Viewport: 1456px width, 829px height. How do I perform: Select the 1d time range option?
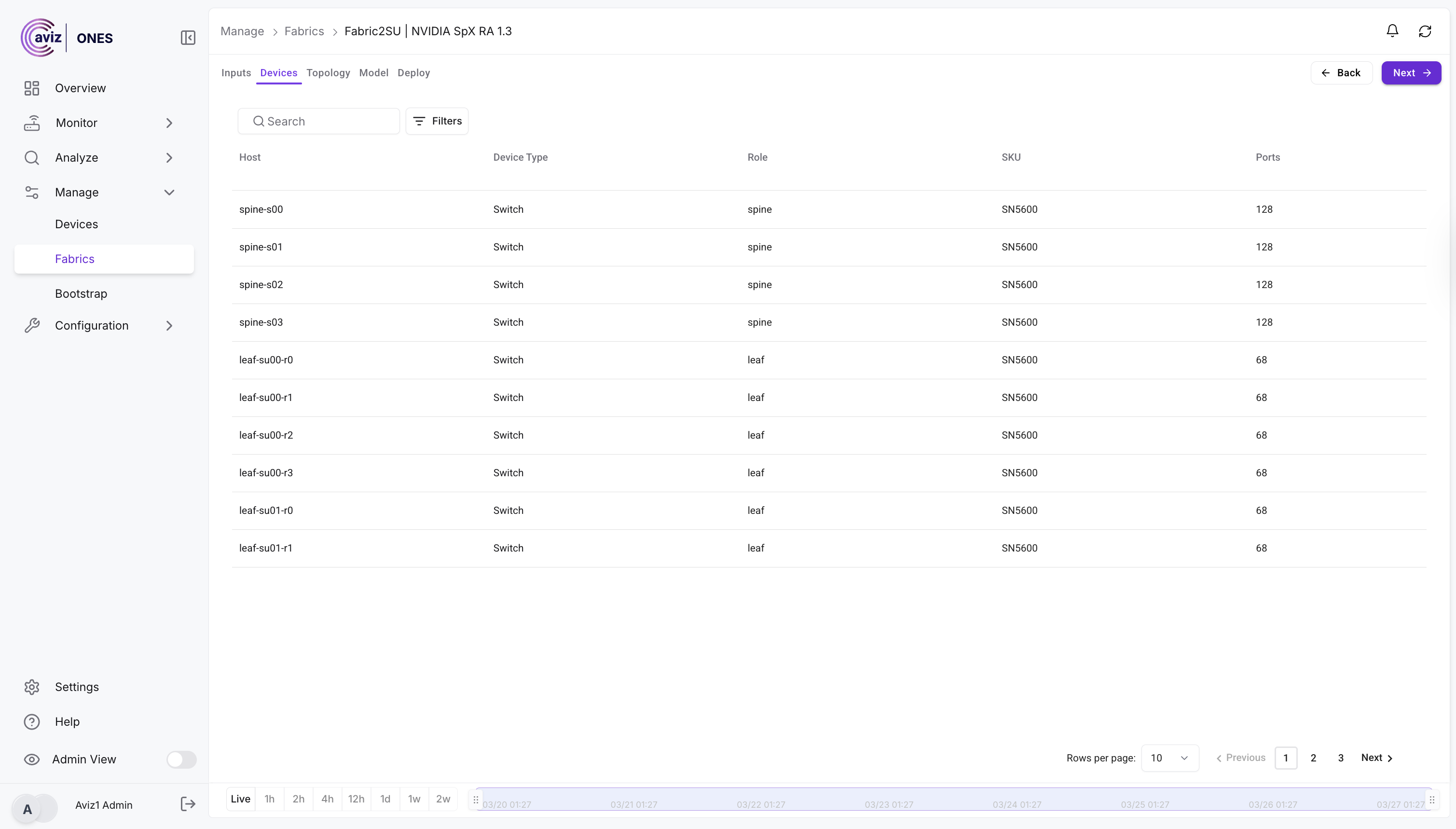point(385,799)
